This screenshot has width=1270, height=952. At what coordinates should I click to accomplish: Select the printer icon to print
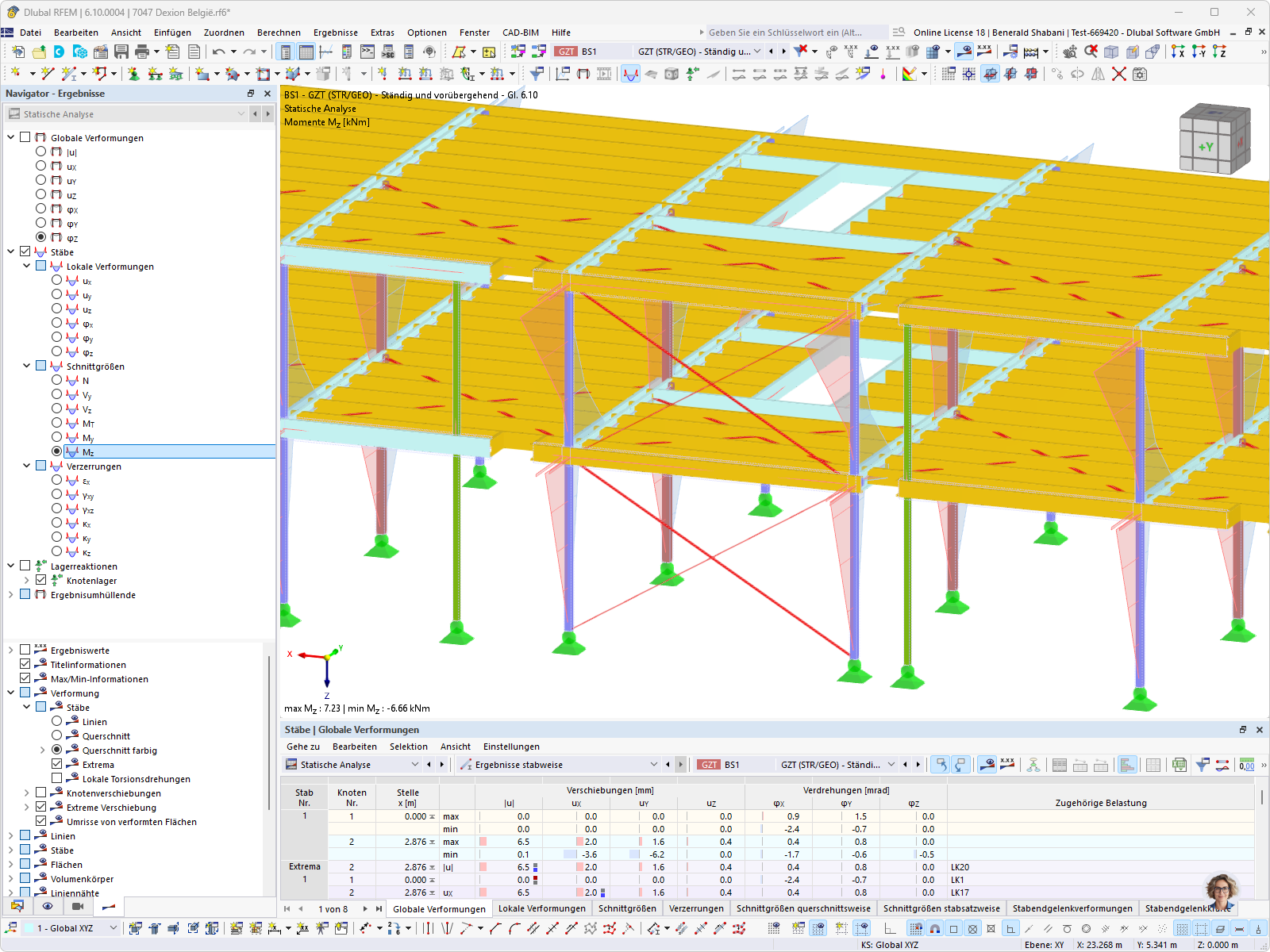(x=141, y=52)
